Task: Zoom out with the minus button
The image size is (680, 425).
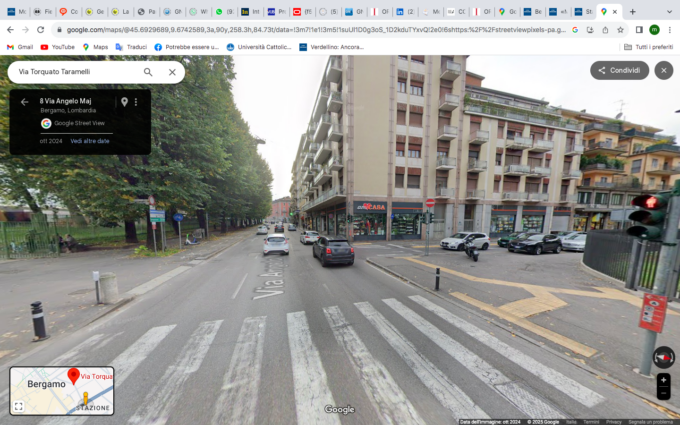Action: [x=663, y=393]
